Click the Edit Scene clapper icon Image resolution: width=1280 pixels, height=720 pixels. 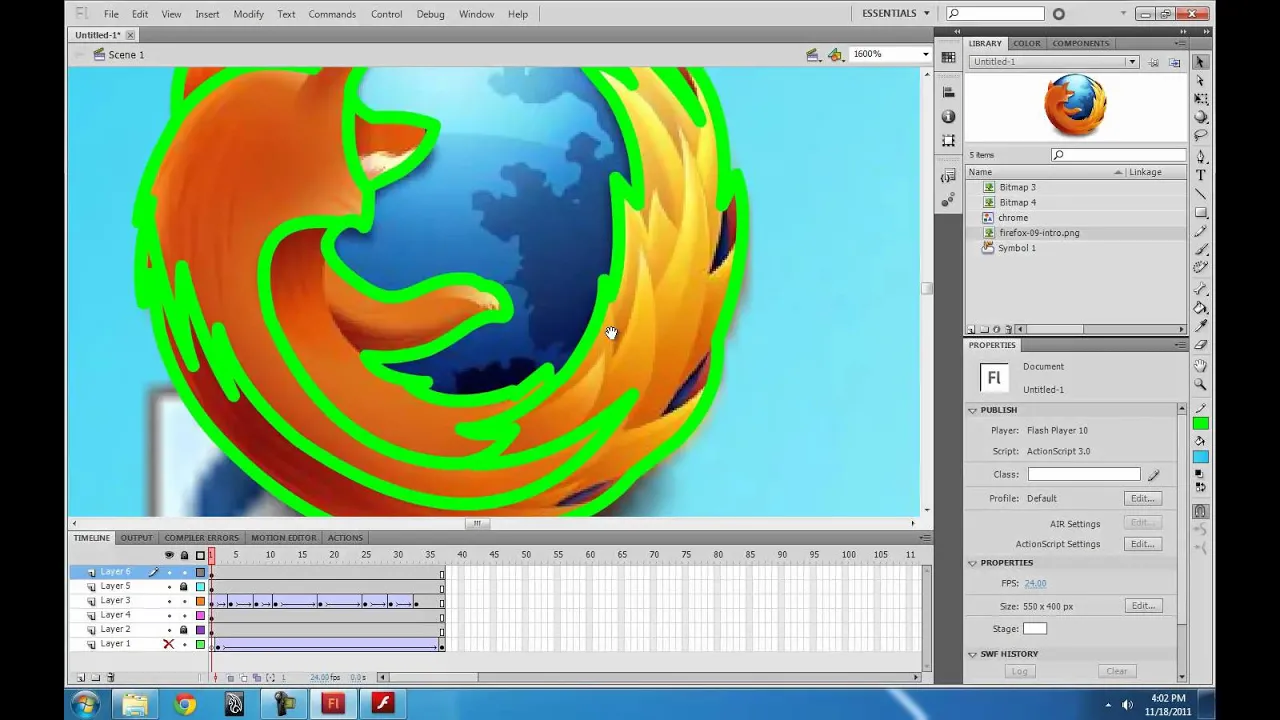pos(813,54)
